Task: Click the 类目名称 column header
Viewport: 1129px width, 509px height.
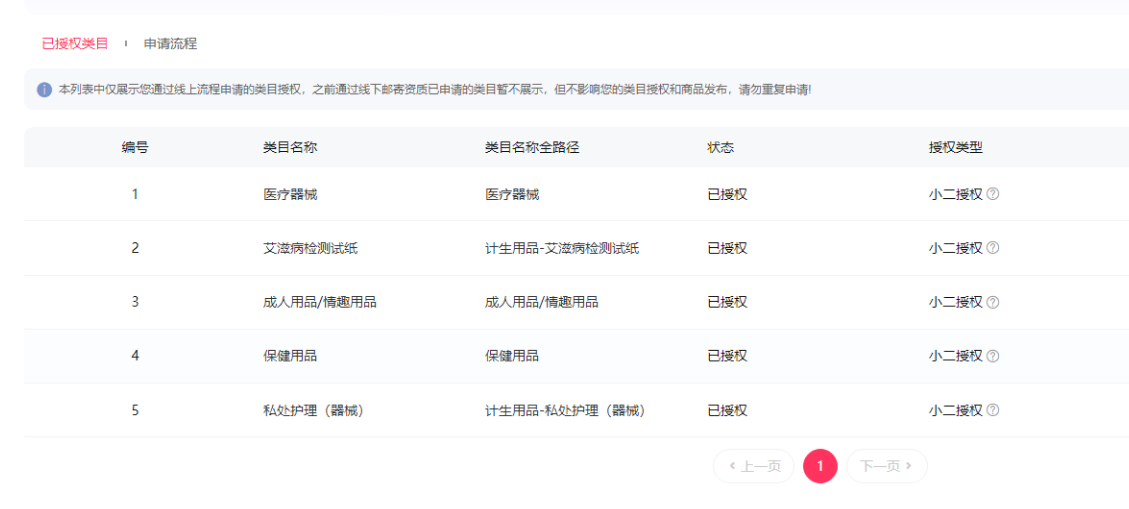Action: coord(290,147)
